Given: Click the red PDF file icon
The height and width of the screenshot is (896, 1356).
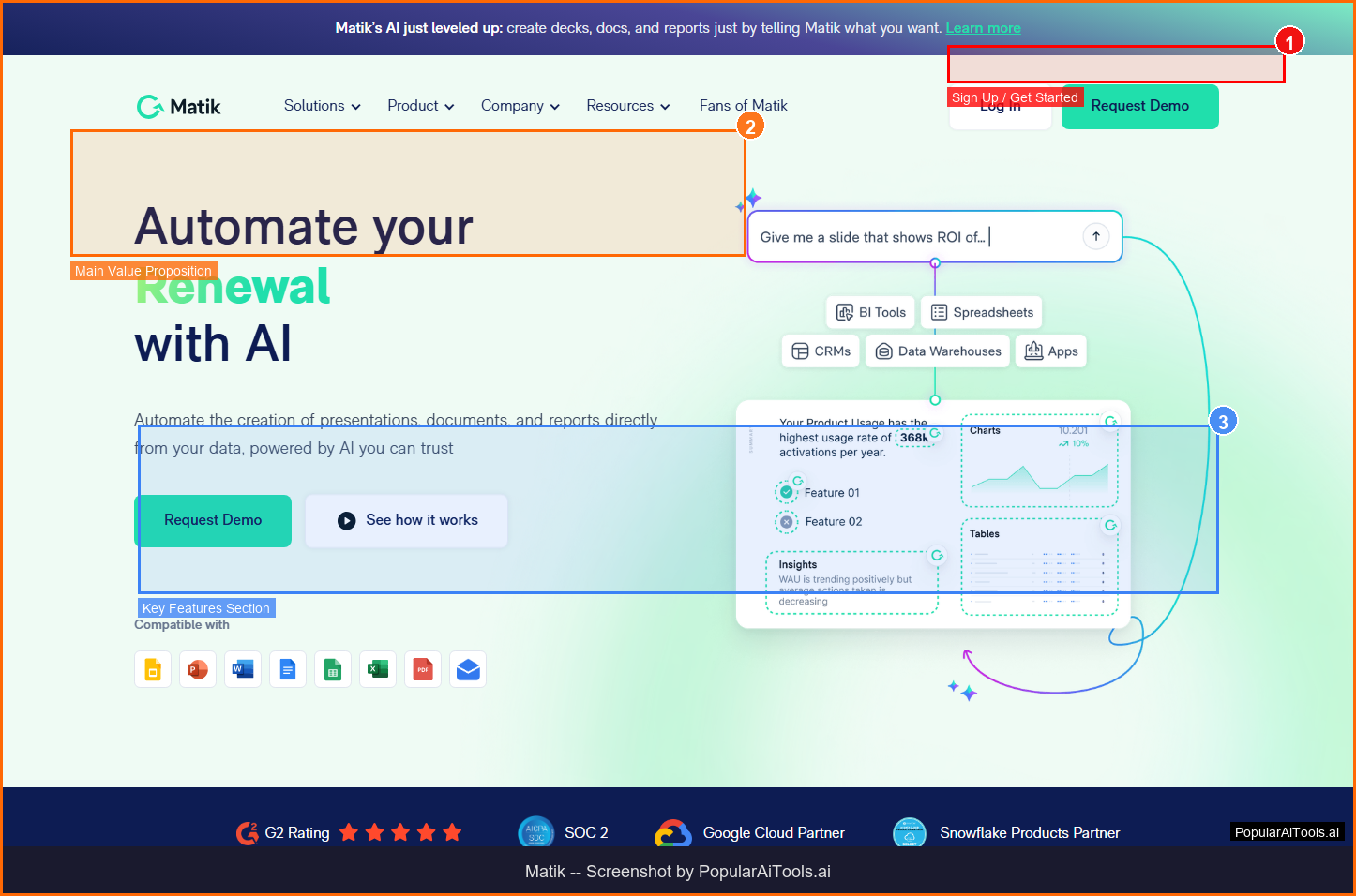Looking at the screenshot, I should [x=423, y=669].
